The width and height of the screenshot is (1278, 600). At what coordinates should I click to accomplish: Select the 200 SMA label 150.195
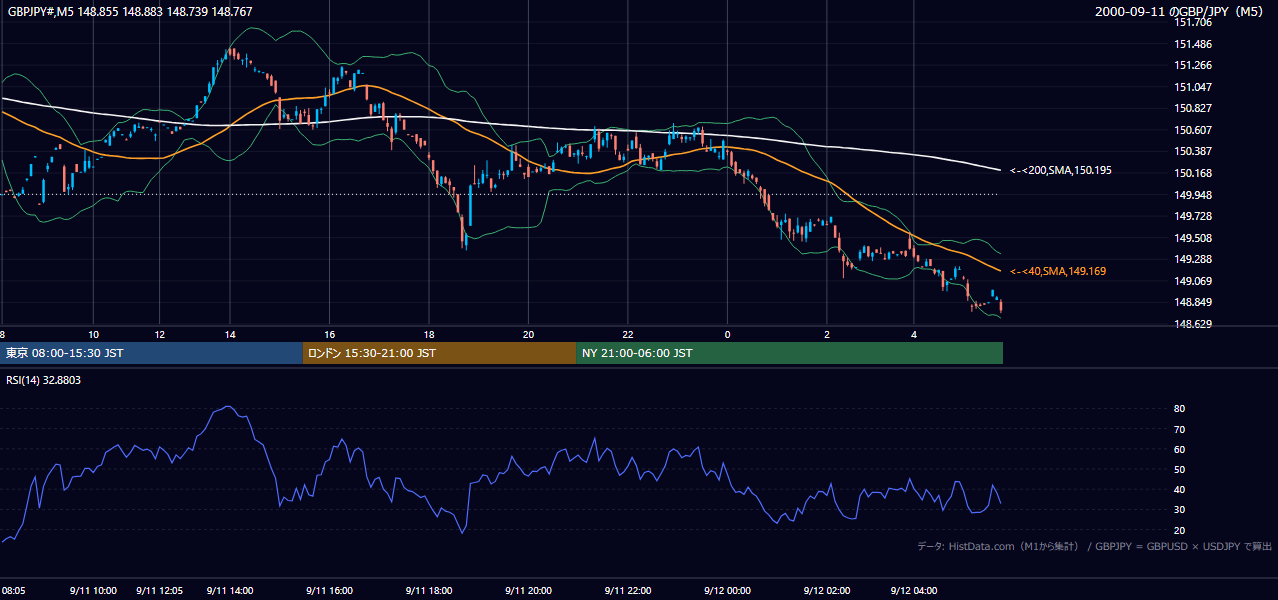[x=1059, y=170]
